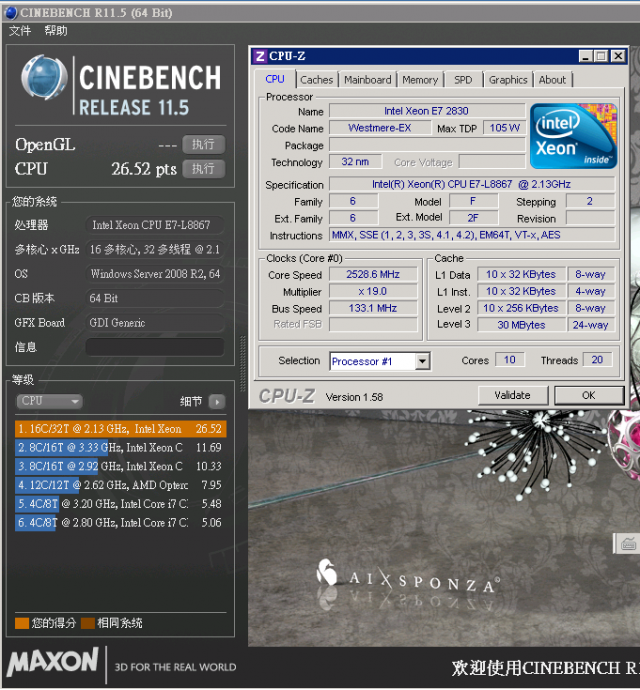Click the Level 3 cache value 30 MBytes
The height and width of the screenshot is (690, 640).
coord(521,325)
